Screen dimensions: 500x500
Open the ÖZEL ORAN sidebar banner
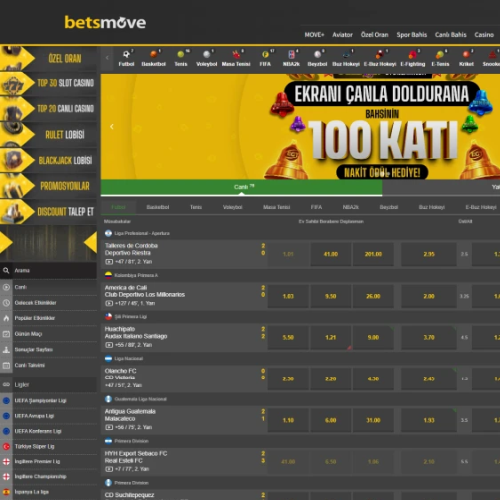point(49,59)
